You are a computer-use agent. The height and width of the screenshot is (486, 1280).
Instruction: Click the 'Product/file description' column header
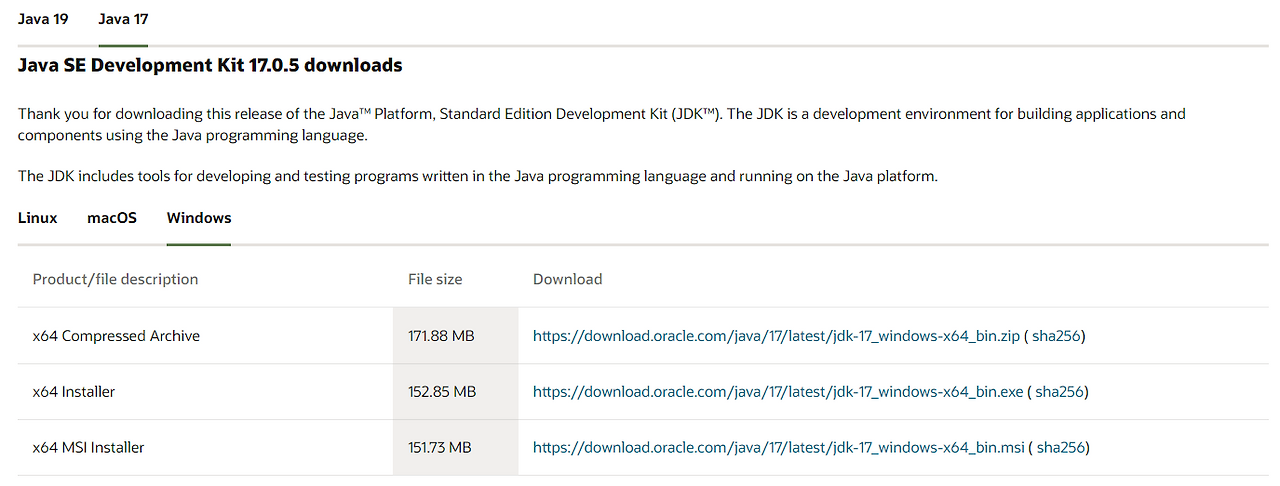click(x=115, y=279)
